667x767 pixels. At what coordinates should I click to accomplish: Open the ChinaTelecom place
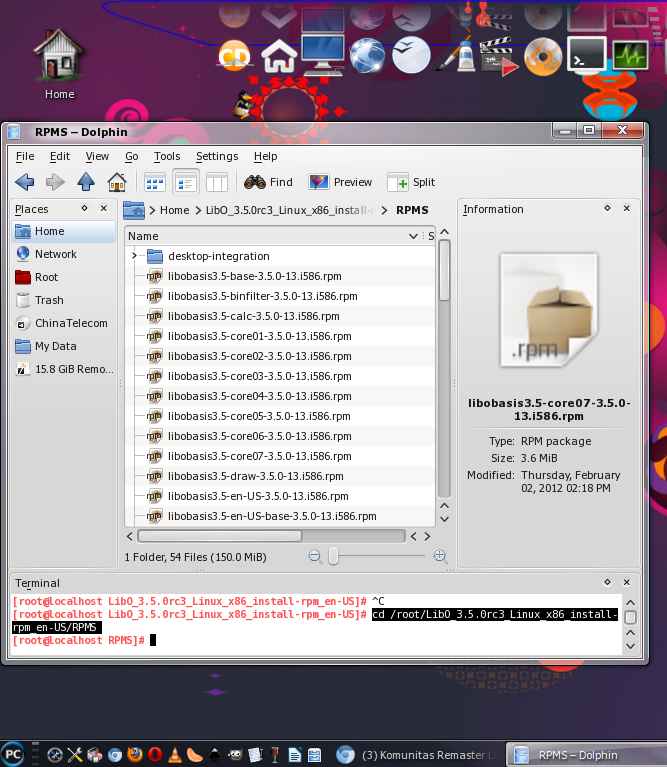click(x=63, y=323)
